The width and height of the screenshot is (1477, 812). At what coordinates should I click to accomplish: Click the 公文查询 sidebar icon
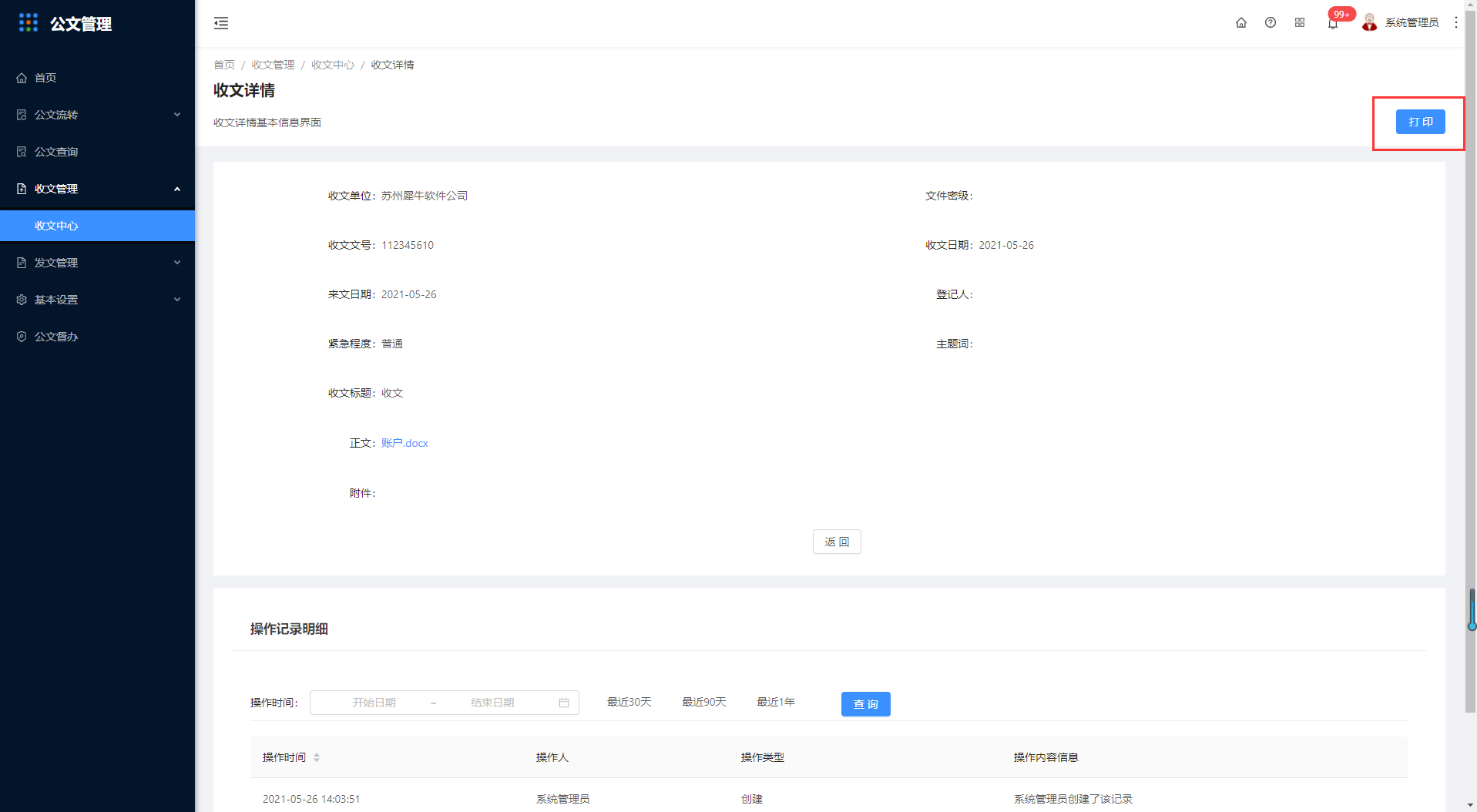[22, 152]
